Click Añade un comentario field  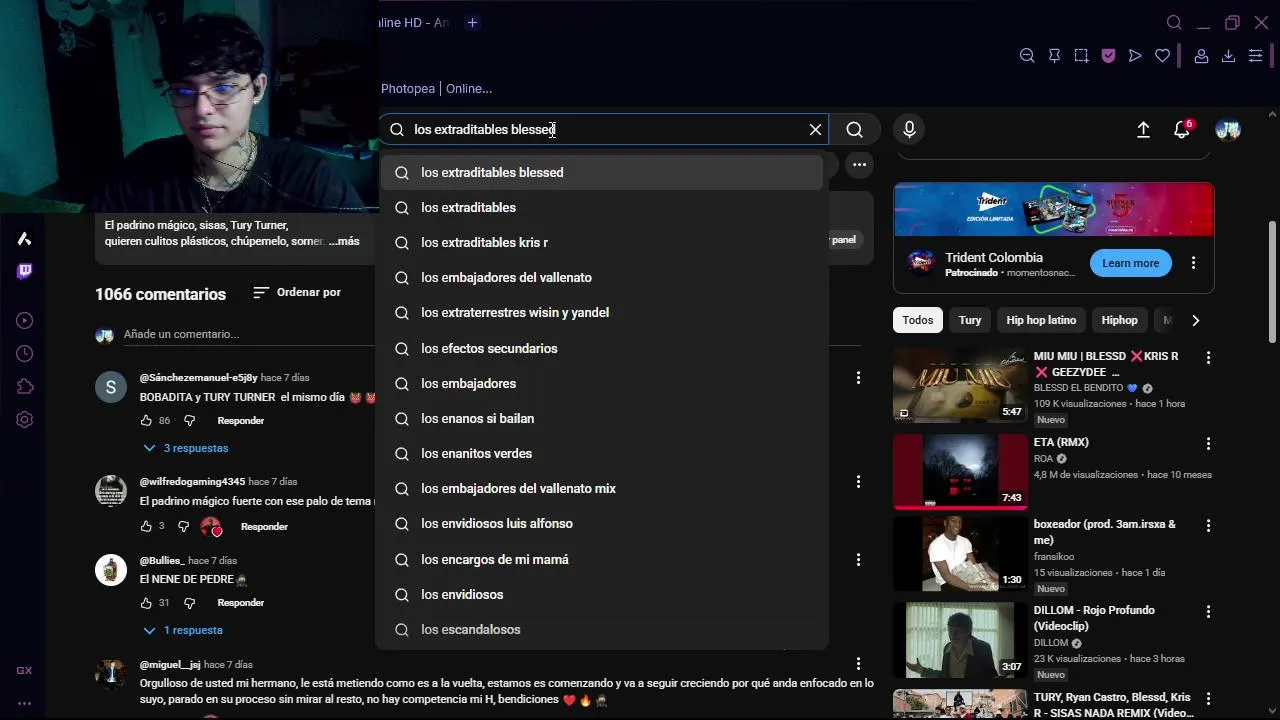click(x=490, y=334)
